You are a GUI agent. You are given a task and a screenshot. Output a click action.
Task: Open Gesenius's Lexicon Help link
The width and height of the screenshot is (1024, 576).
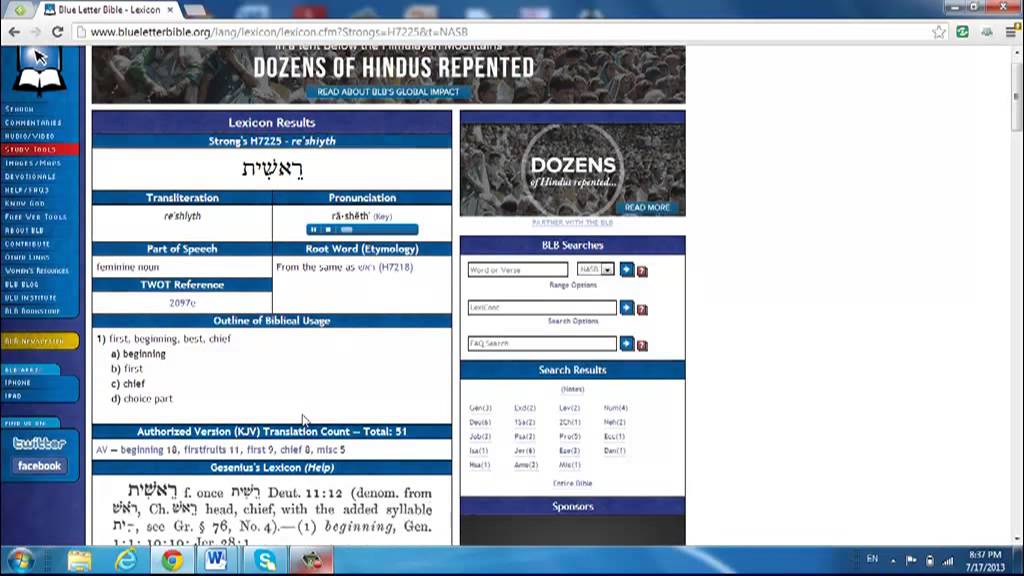(x=319, y=468)
